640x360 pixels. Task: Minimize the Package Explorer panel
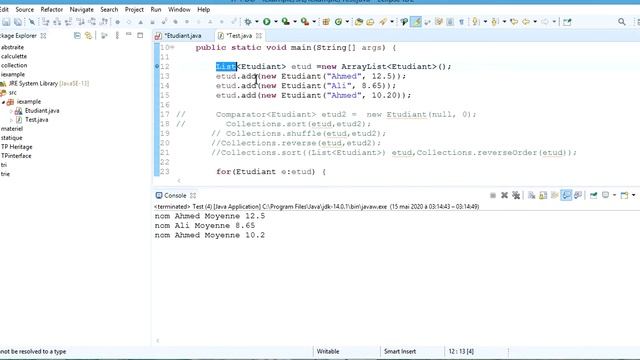129,35
